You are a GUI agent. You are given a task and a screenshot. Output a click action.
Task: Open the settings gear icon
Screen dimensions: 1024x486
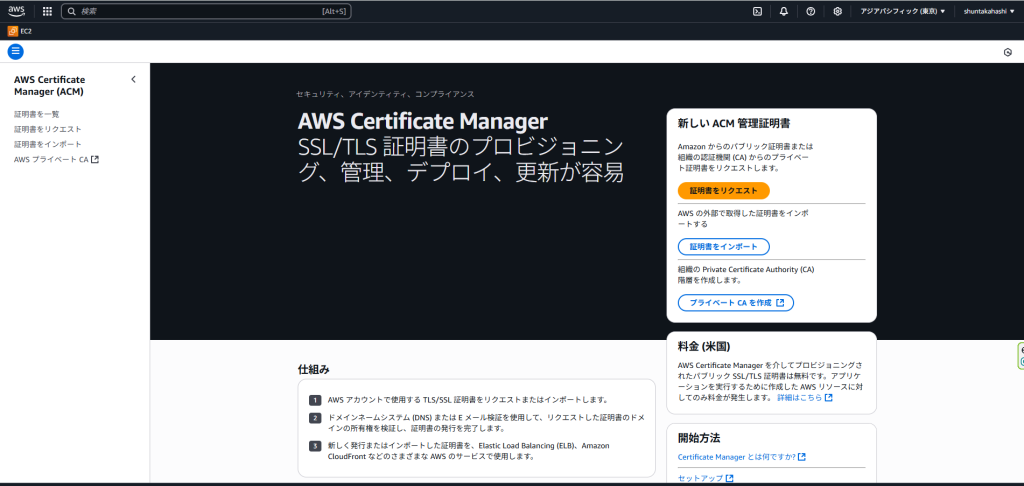point(837,11)
